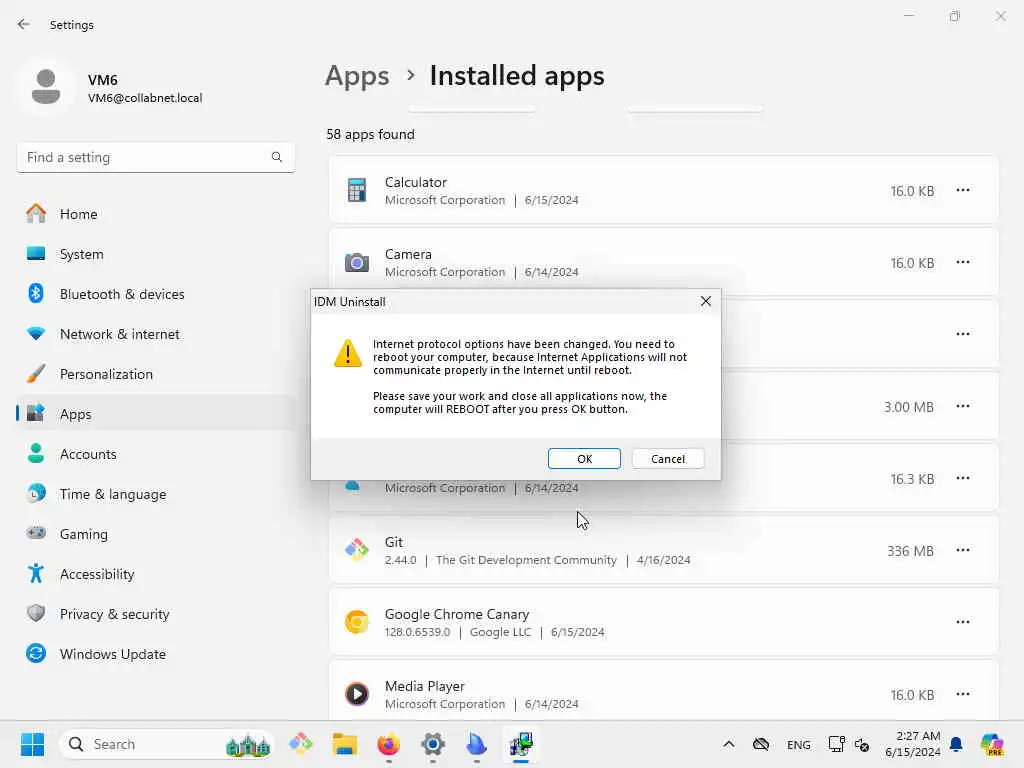
Task: Click the VM6 user avatar
Action: pyautogui.click(x=46, y=87)
